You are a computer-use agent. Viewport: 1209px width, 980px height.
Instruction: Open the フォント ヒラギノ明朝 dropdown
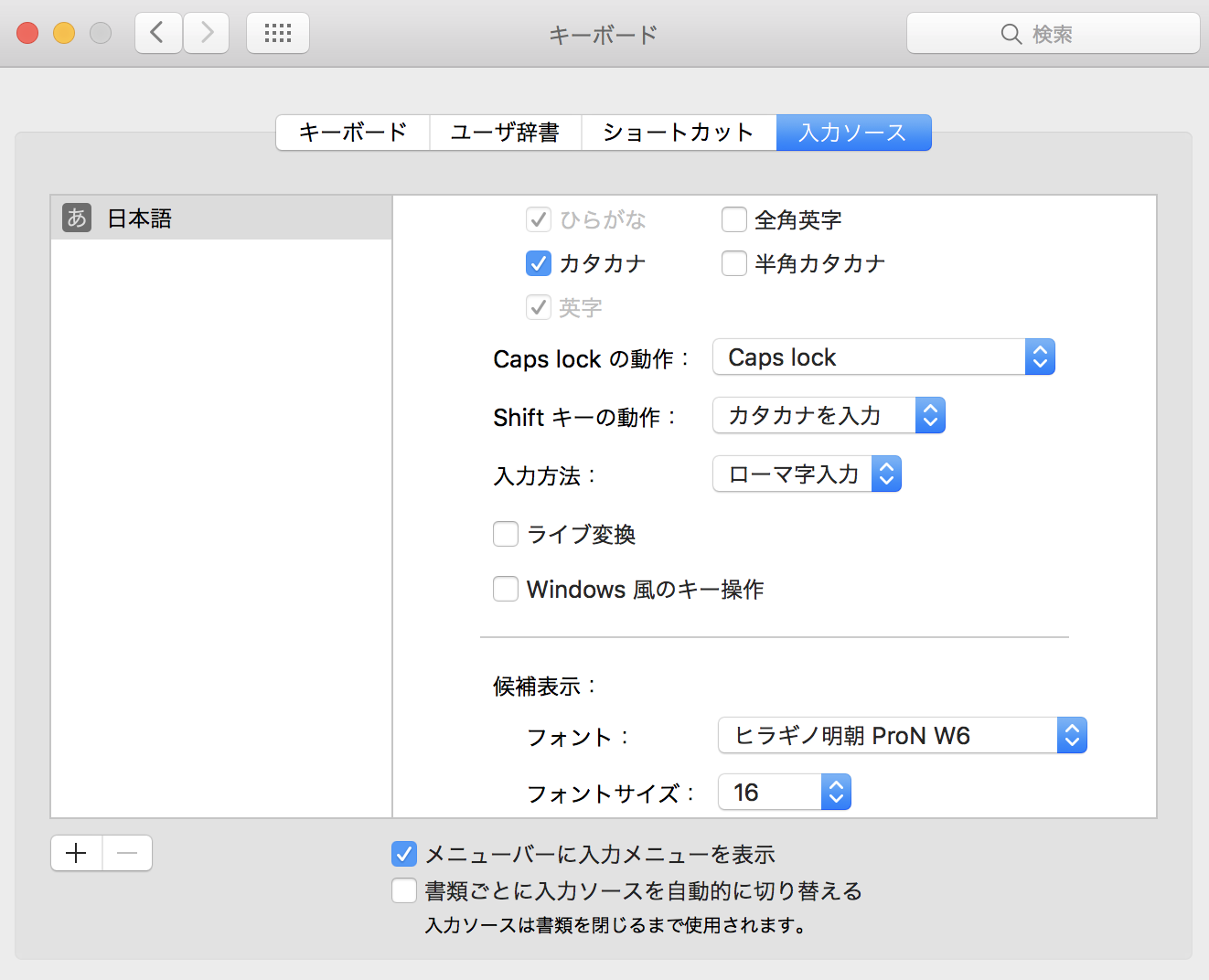(x=902, y=736)
